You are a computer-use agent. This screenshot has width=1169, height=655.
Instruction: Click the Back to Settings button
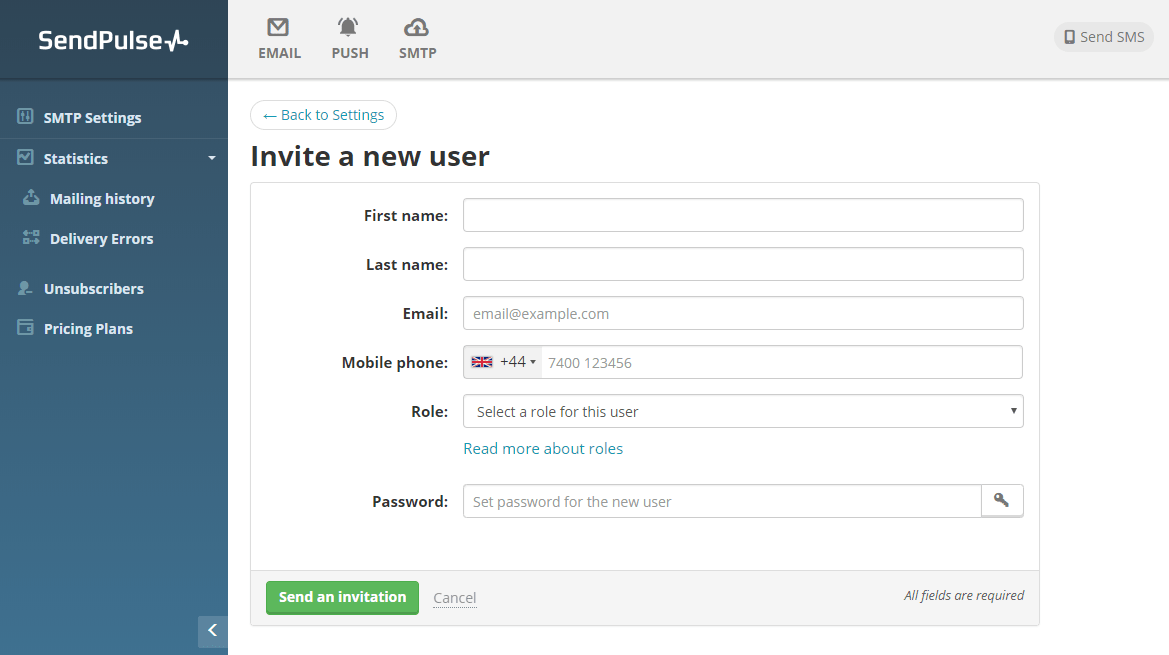[x=323, y=115]
